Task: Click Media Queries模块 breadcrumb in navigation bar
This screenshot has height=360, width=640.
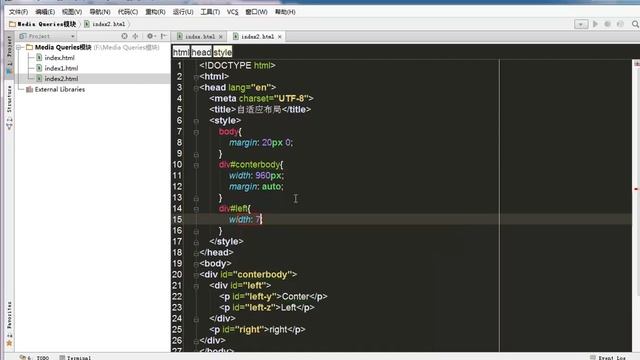Action: tap(43, 24)
